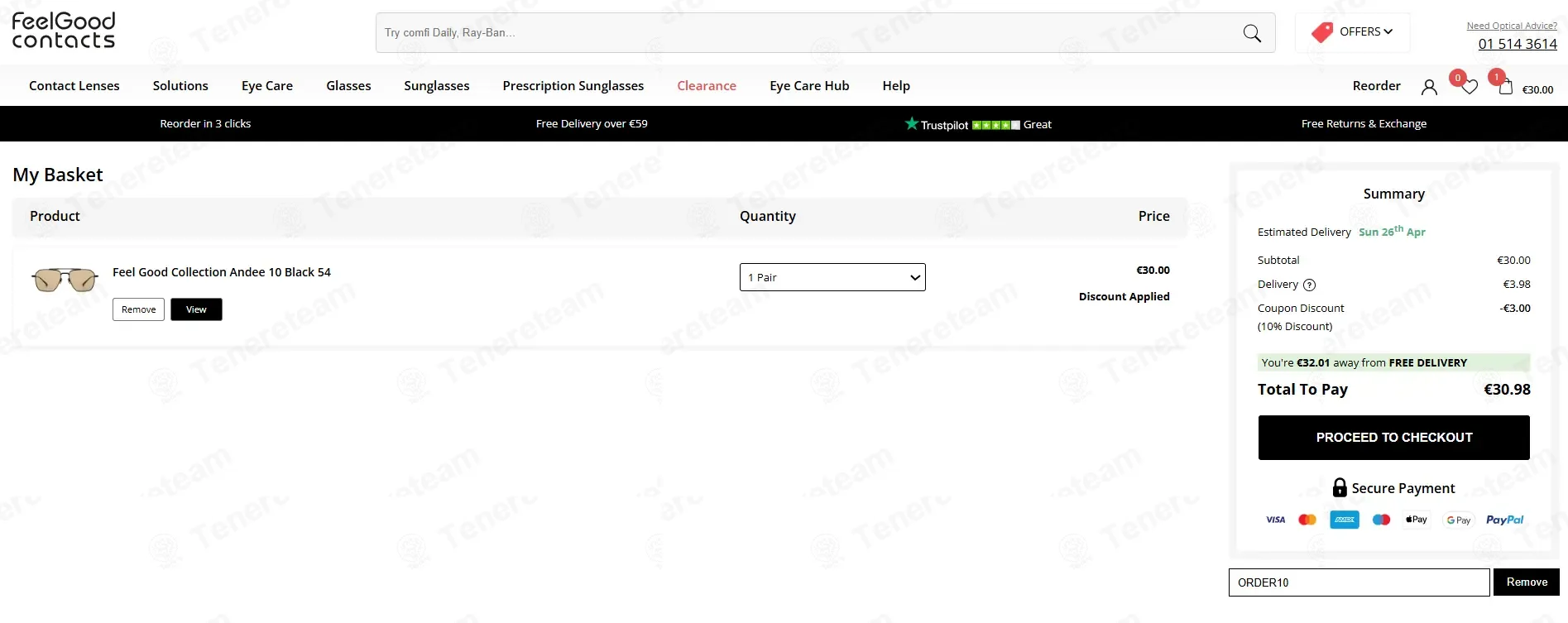1568x623 pixels.
Task: Click the Trustpilot star rating
Action: point(996,125)
